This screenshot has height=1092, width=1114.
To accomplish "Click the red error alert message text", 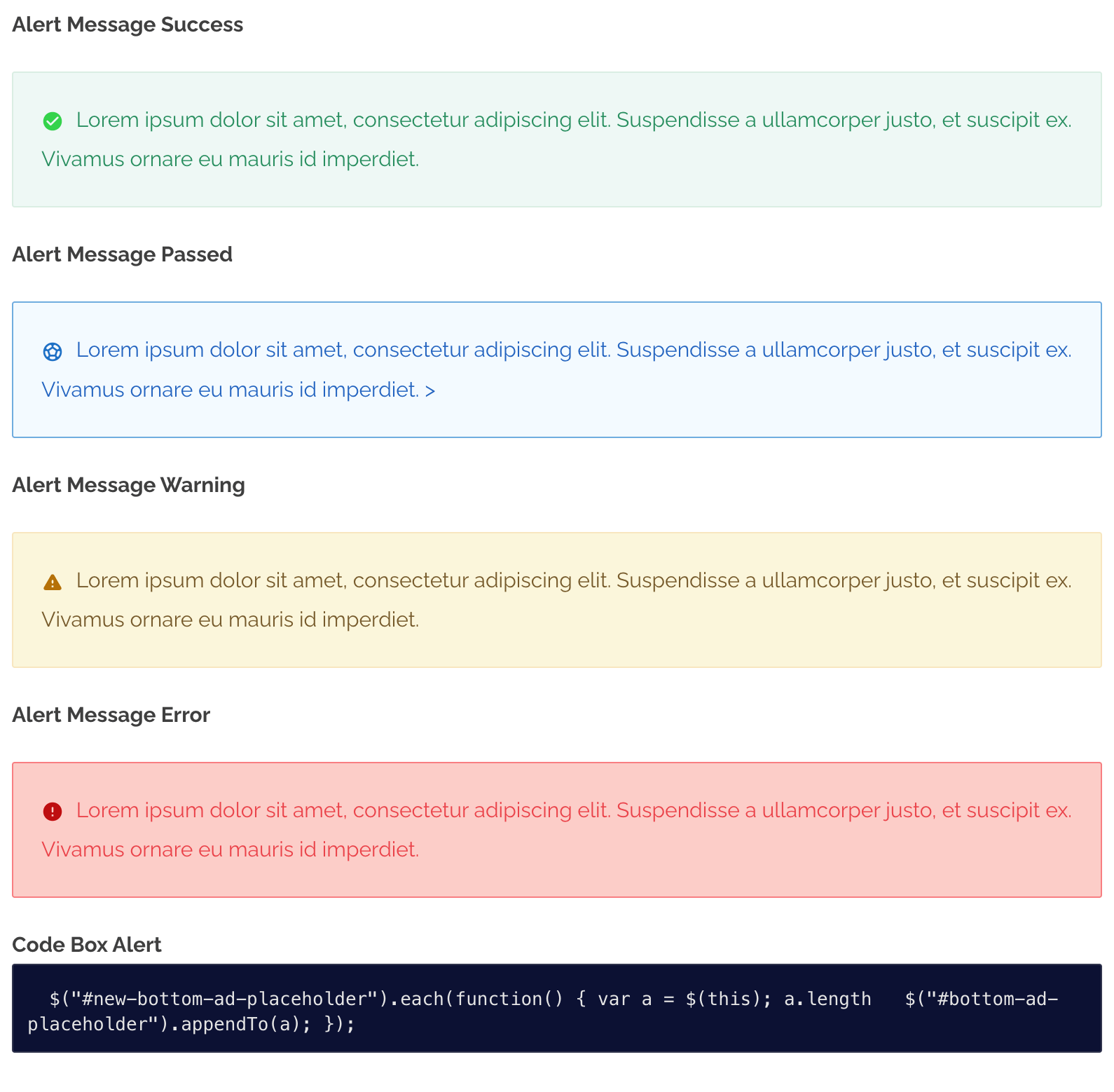I will pos(556,830).
